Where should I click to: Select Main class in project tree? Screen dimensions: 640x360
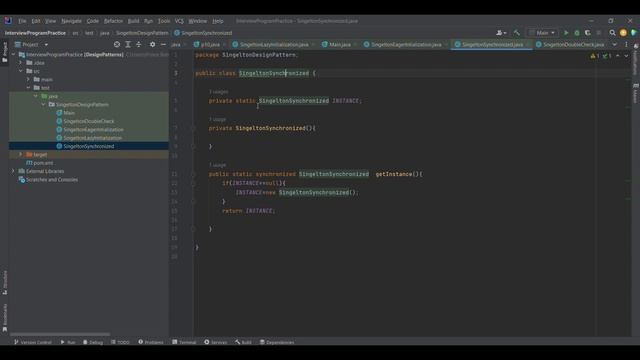[x=69, y=113]
